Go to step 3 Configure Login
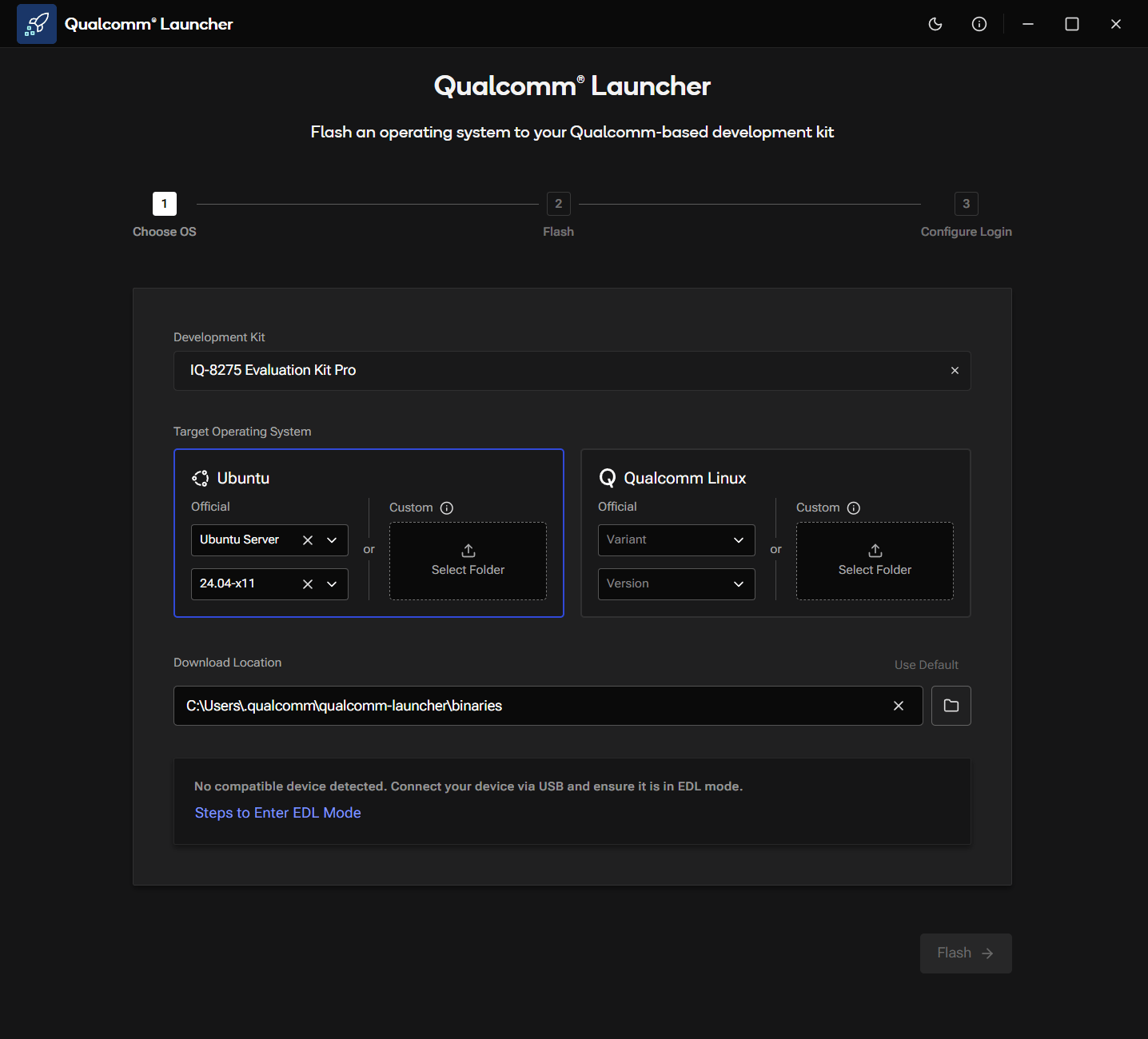The width and height of the screenshot is (1148, 1039). pyautogui.click(x=967, y=204)
